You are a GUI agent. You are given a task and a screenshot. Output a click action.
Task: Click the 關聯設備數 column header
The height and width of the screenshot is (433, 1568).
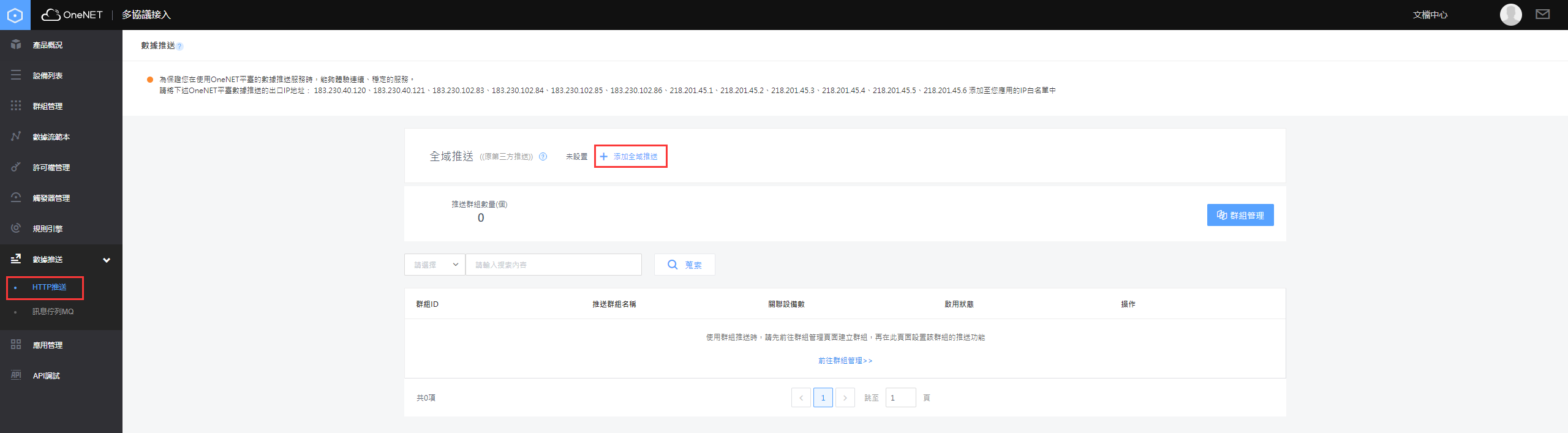[x=786, y=304]
